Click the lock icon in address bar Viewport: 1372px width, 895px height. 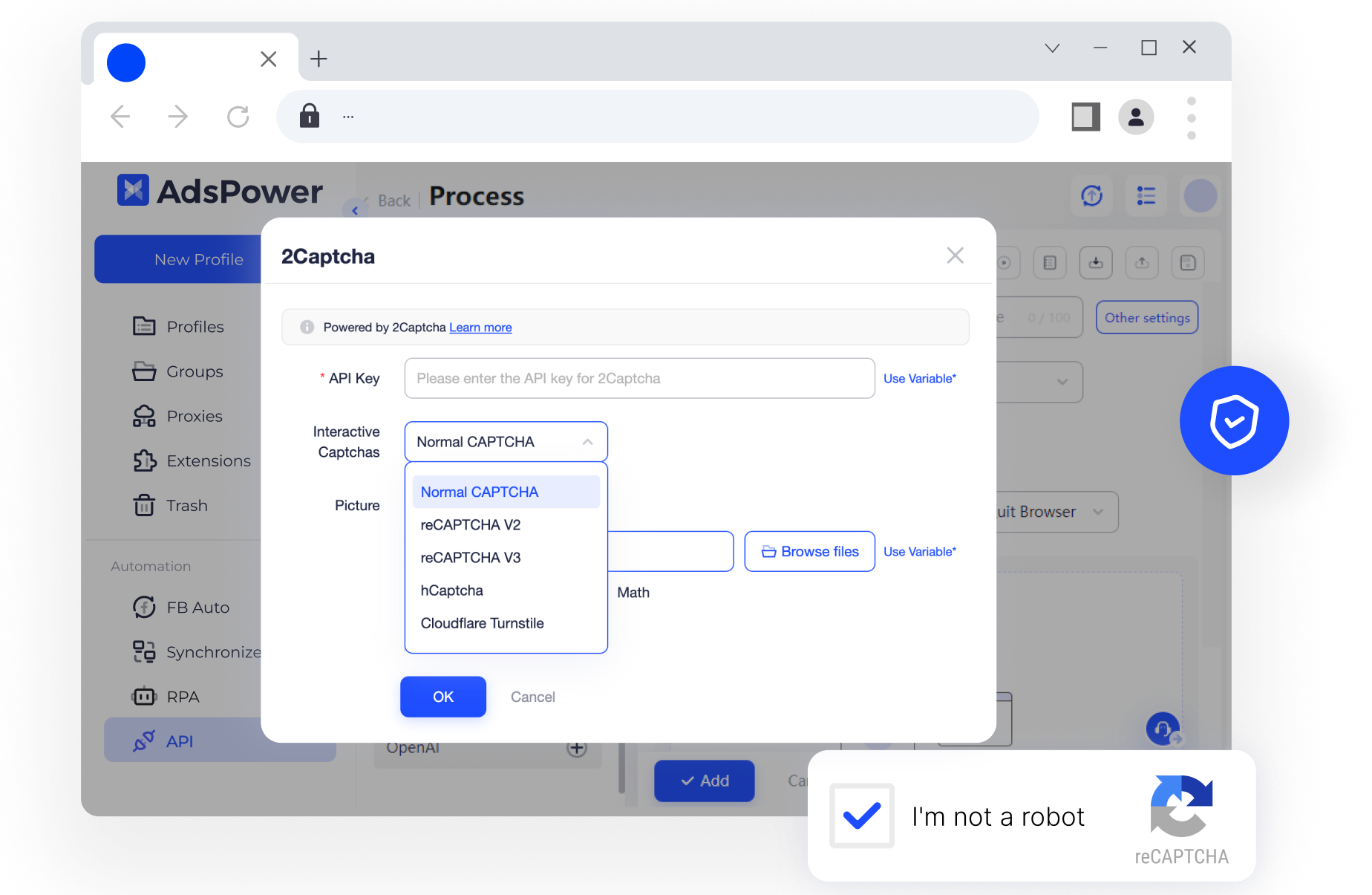(x=310, y=116)
